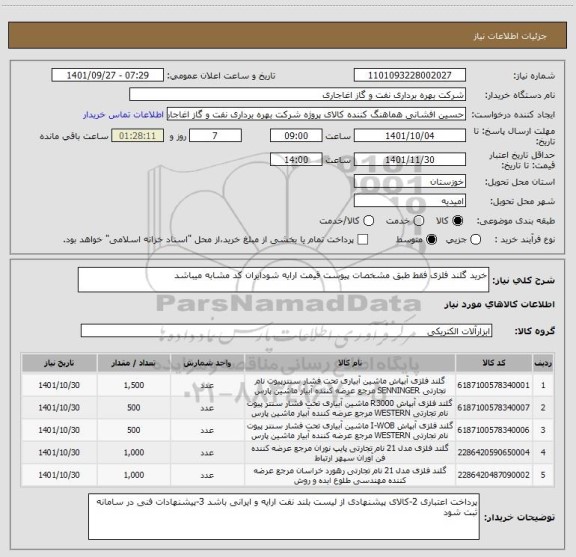The image size is (576, 557).
Task: Click the اطلاعات کالاهای مورد نیاز section title
Action: tap(500, 304)
